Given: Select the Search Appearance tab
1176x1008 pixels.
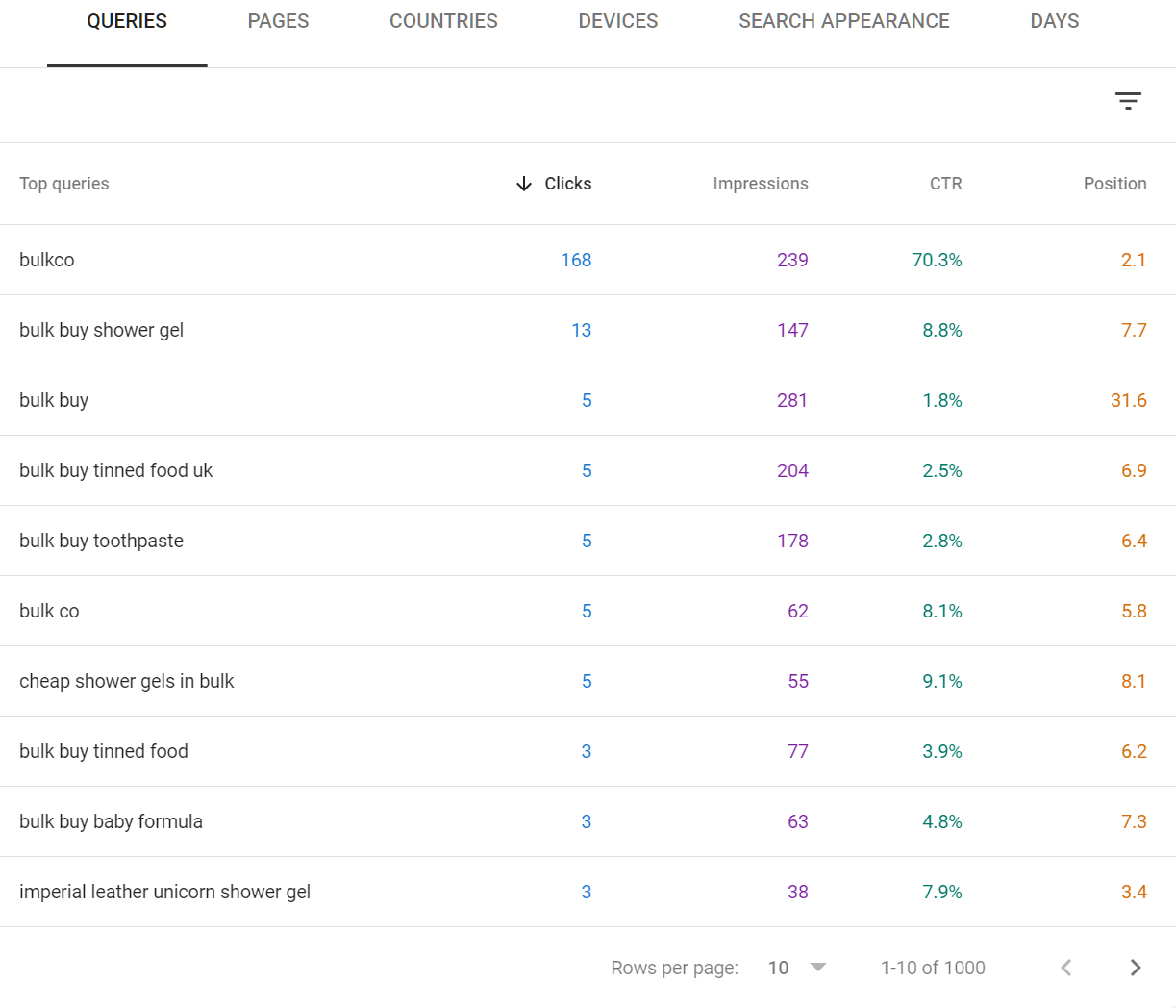Looking at the screenshot, I should coord(843,21).
